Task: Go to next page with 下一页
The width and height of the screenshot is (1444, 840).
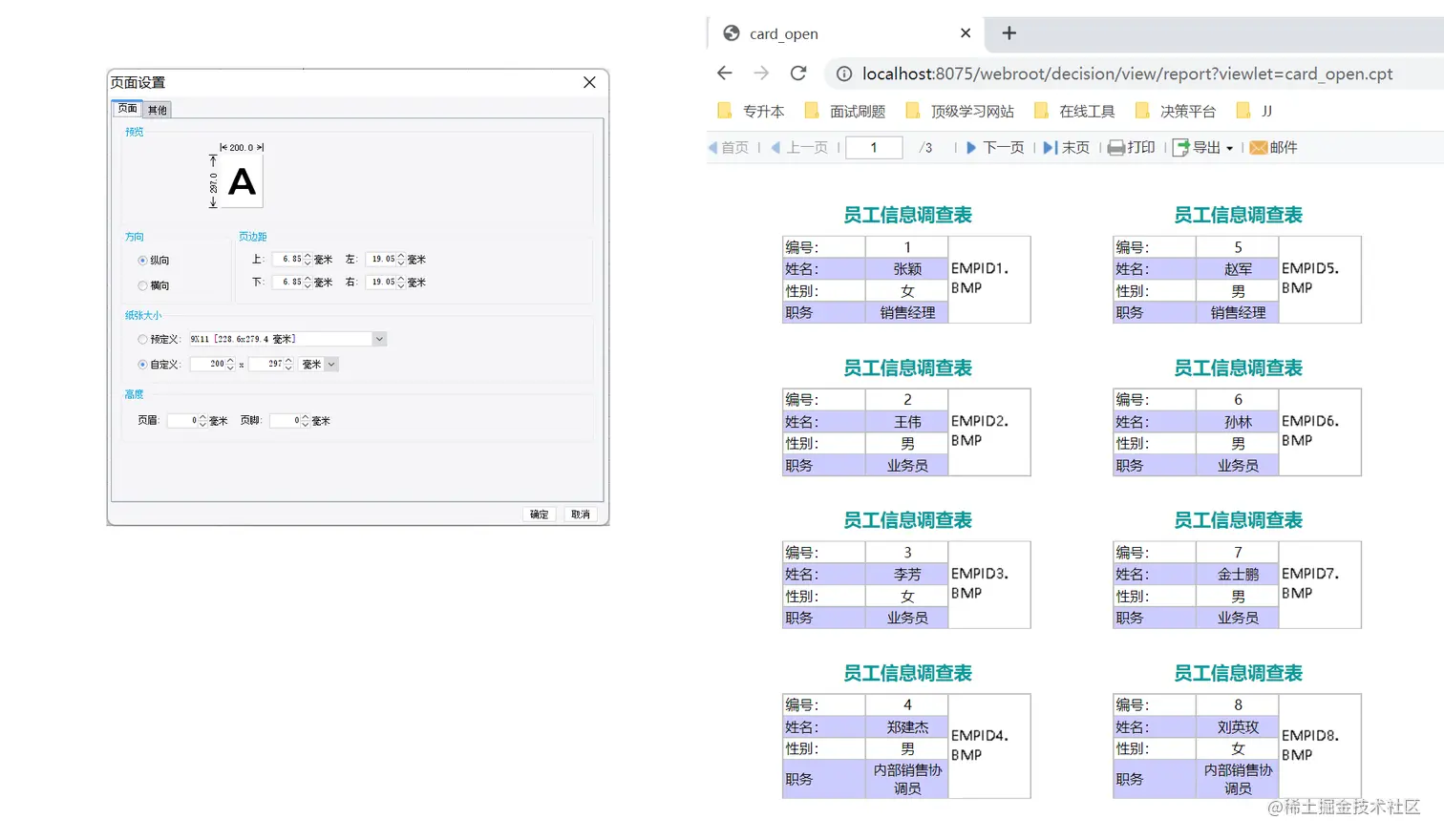Action: tap(994, 147)
